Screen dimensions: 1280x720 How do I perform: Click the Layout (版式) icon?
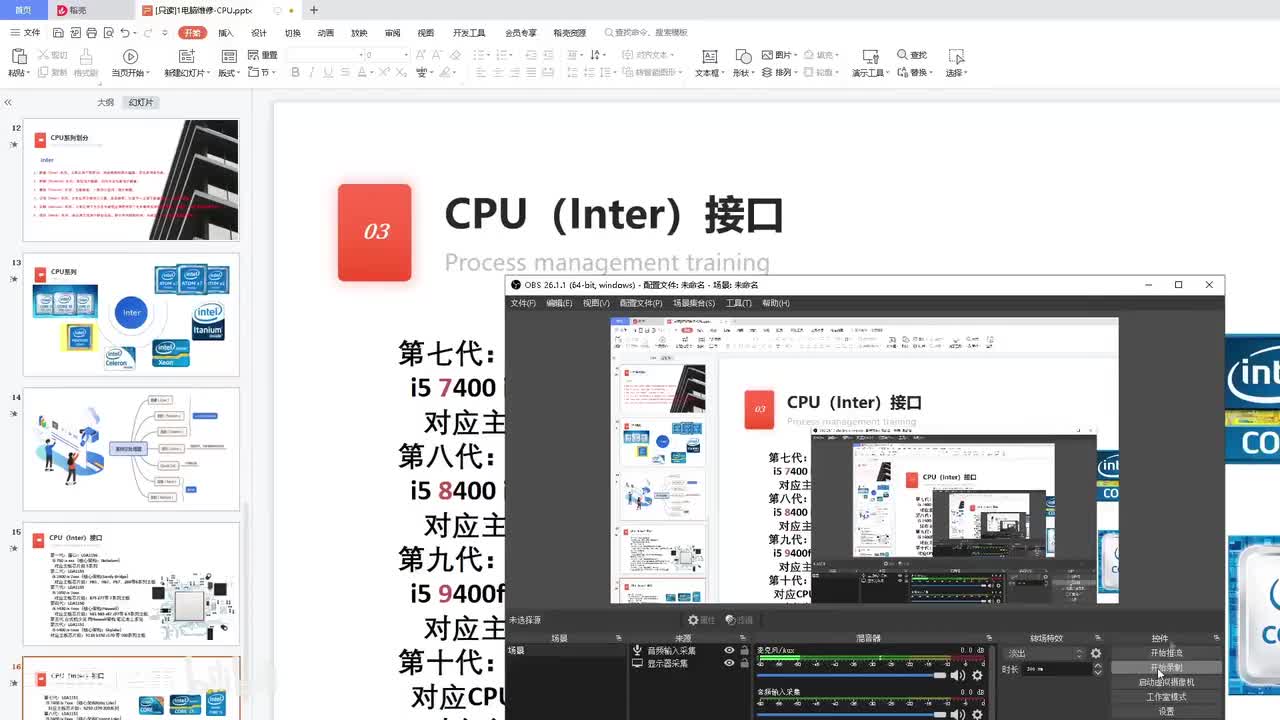[229, 57]
